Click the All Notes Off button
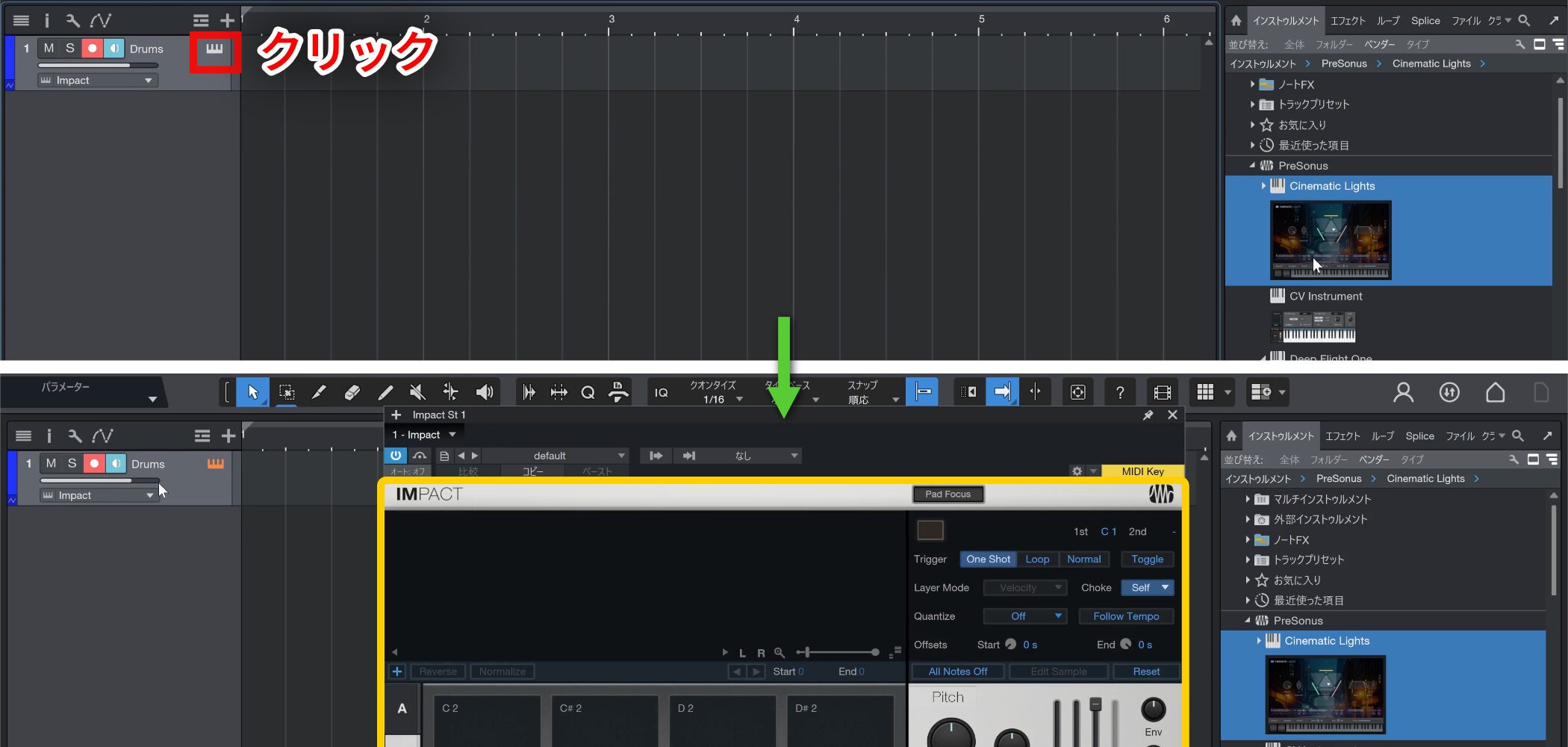 click(957, 672)
